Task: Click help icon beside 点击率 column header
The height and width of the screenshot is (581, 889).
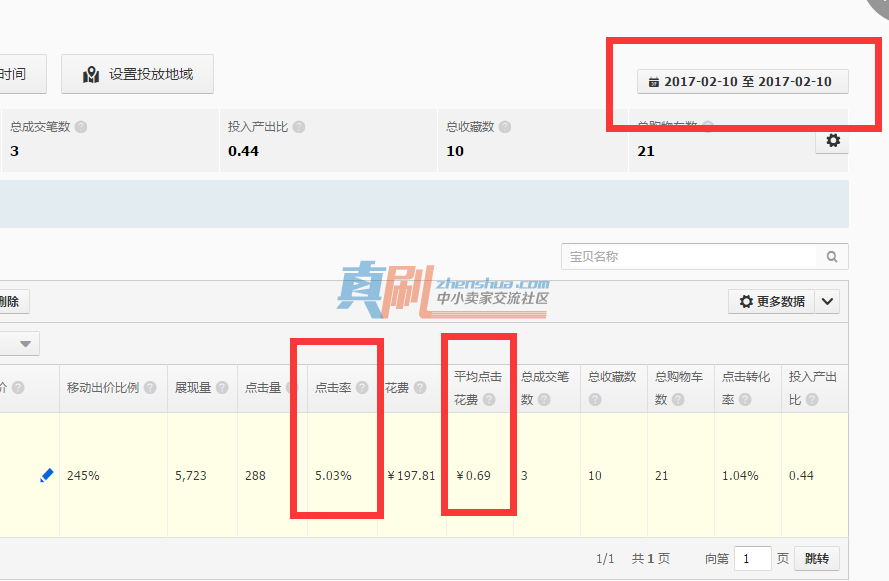Action: tap(362, 388)
